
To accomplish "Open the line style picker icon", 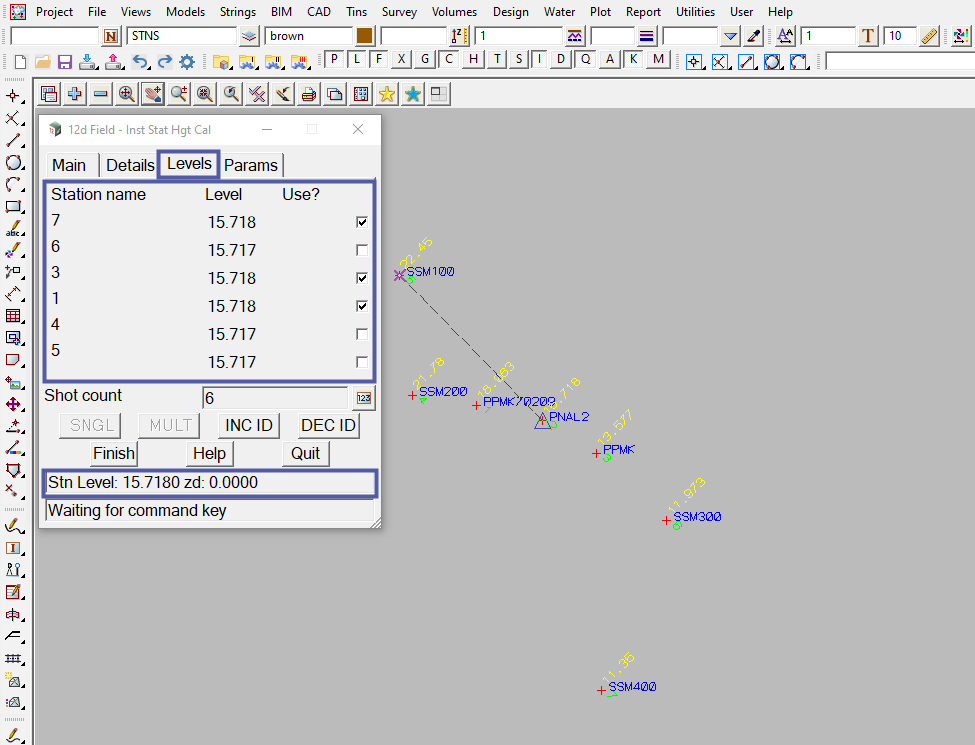I will (575, 36).
